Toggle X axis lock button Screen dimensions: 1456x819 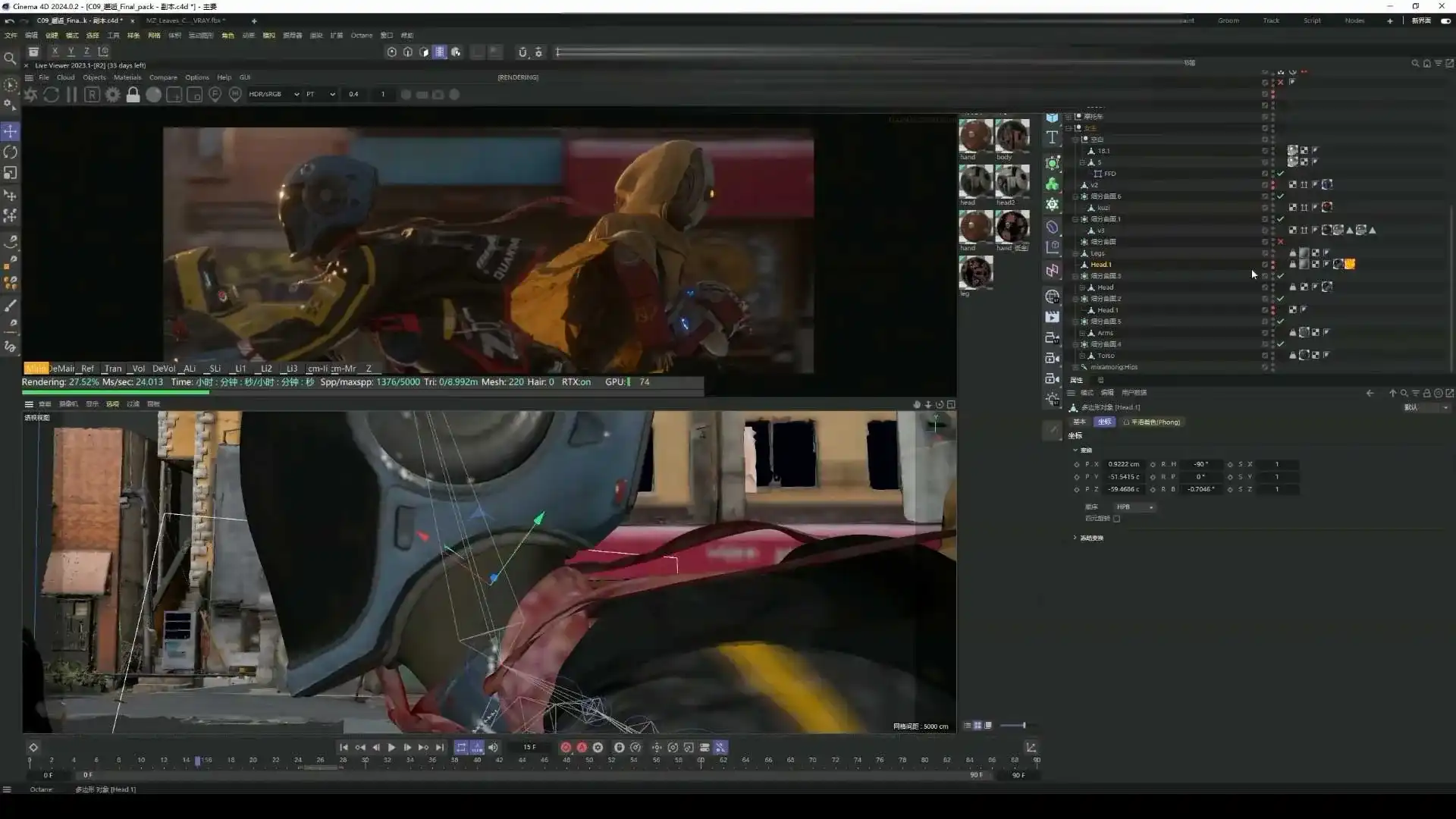[55, 52]
